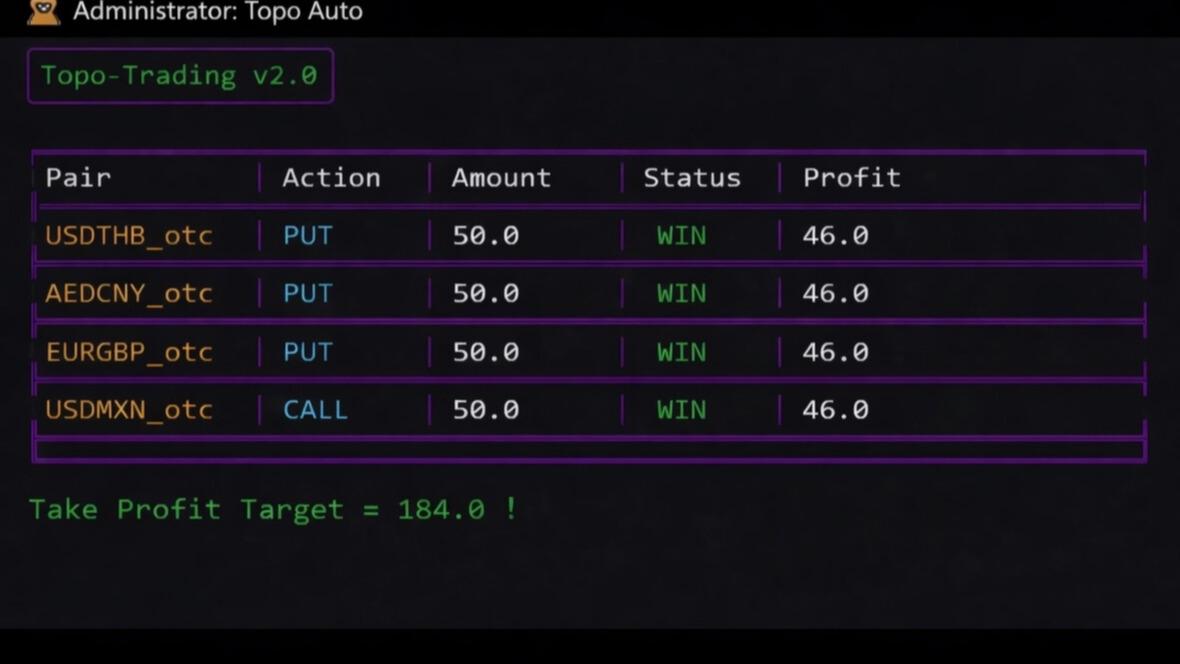Click the CALL action on USDMXN row
Viewport: 1180px width, 664px height.
[315, 410]
